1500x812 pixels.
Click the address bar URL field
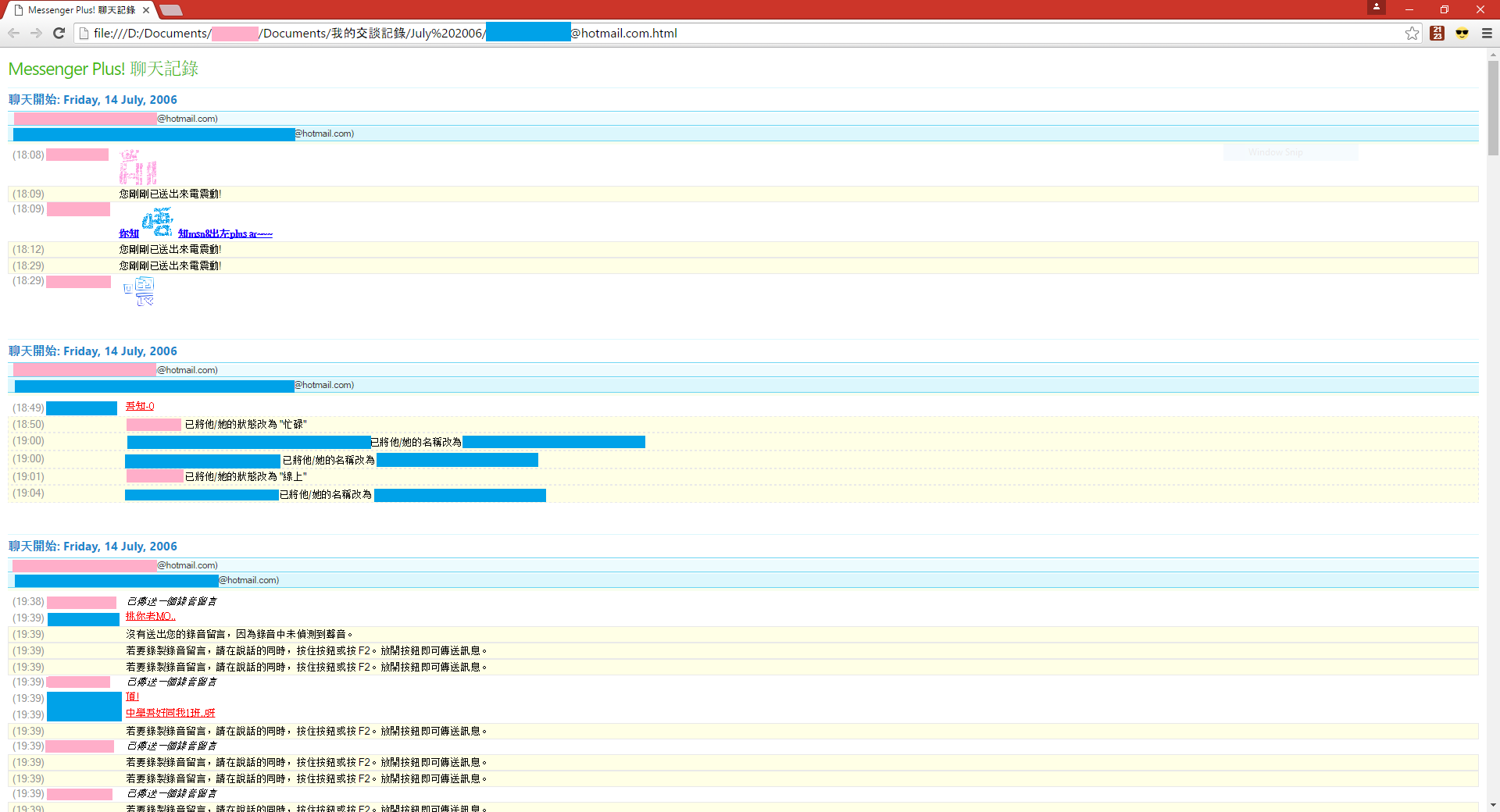(x=742, y=33)
